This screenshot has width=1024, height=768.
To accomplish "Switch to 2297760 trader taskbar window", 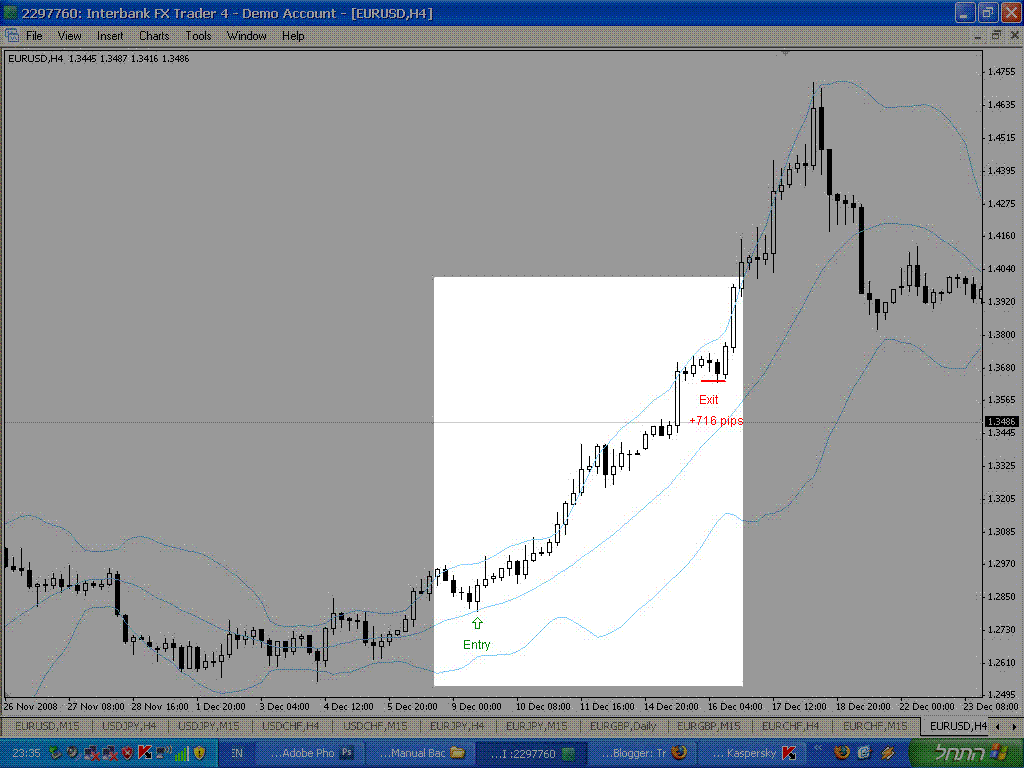I will coord(532,753).
